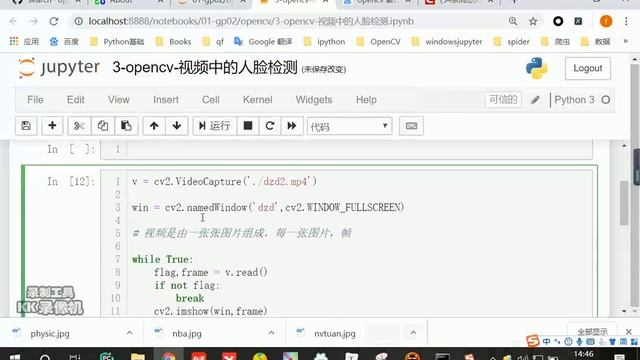Restart kernel and run all cells icon
The image size is (640, 360).
tap(291, 126)
